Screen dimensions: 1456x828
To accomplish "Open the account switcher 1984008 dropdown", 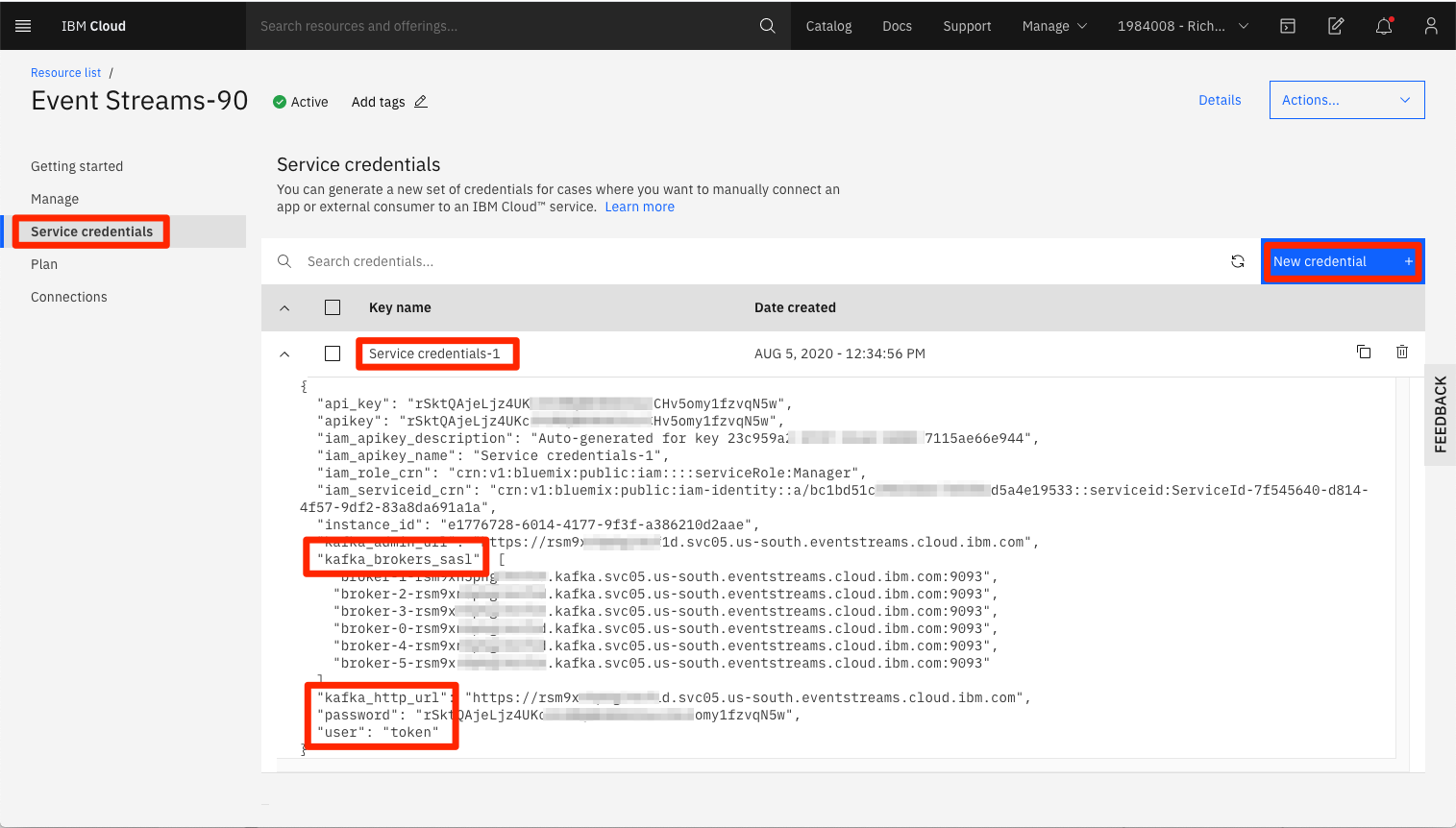I will [1183, 26].
